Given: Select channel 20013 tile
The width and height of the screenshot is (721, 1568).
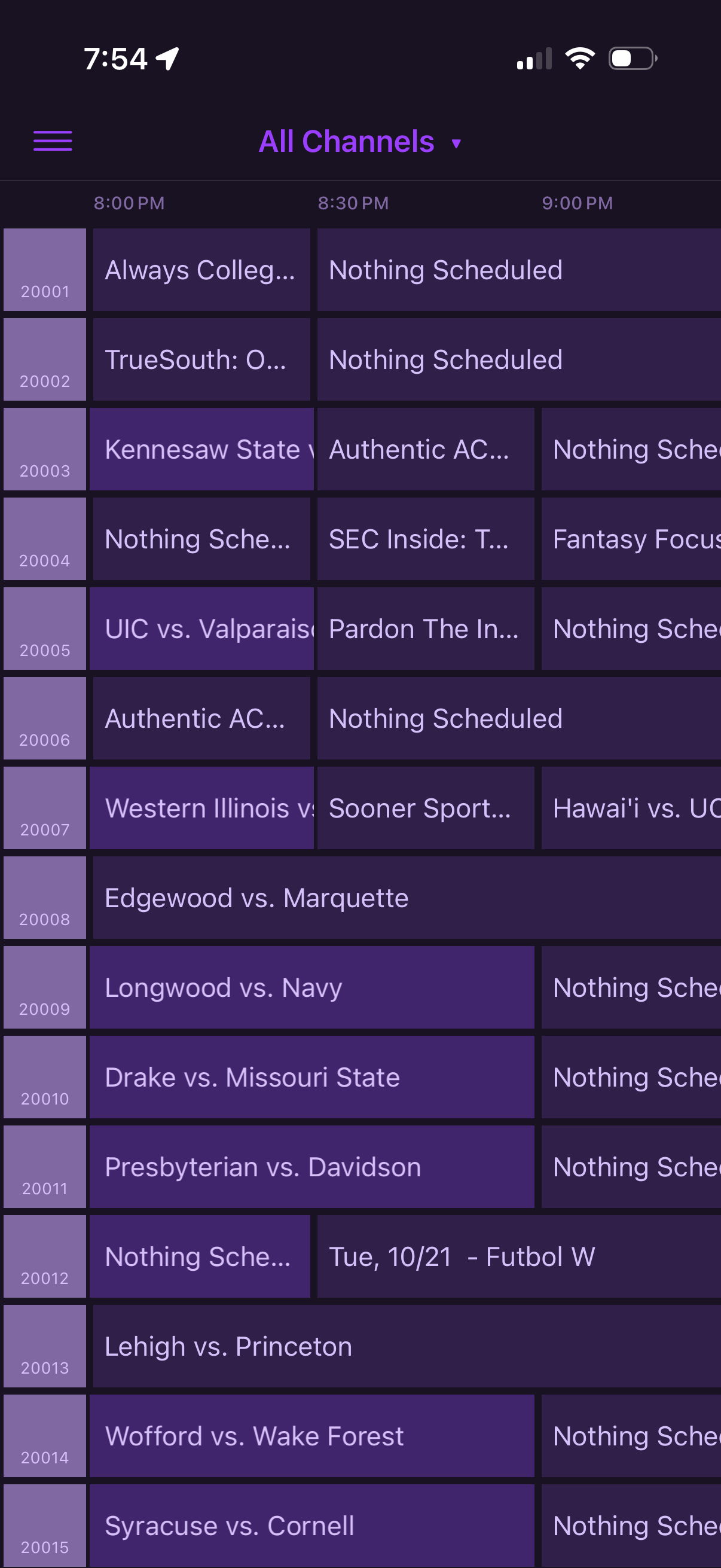Looking at the screenshot, I should 44,1347.
